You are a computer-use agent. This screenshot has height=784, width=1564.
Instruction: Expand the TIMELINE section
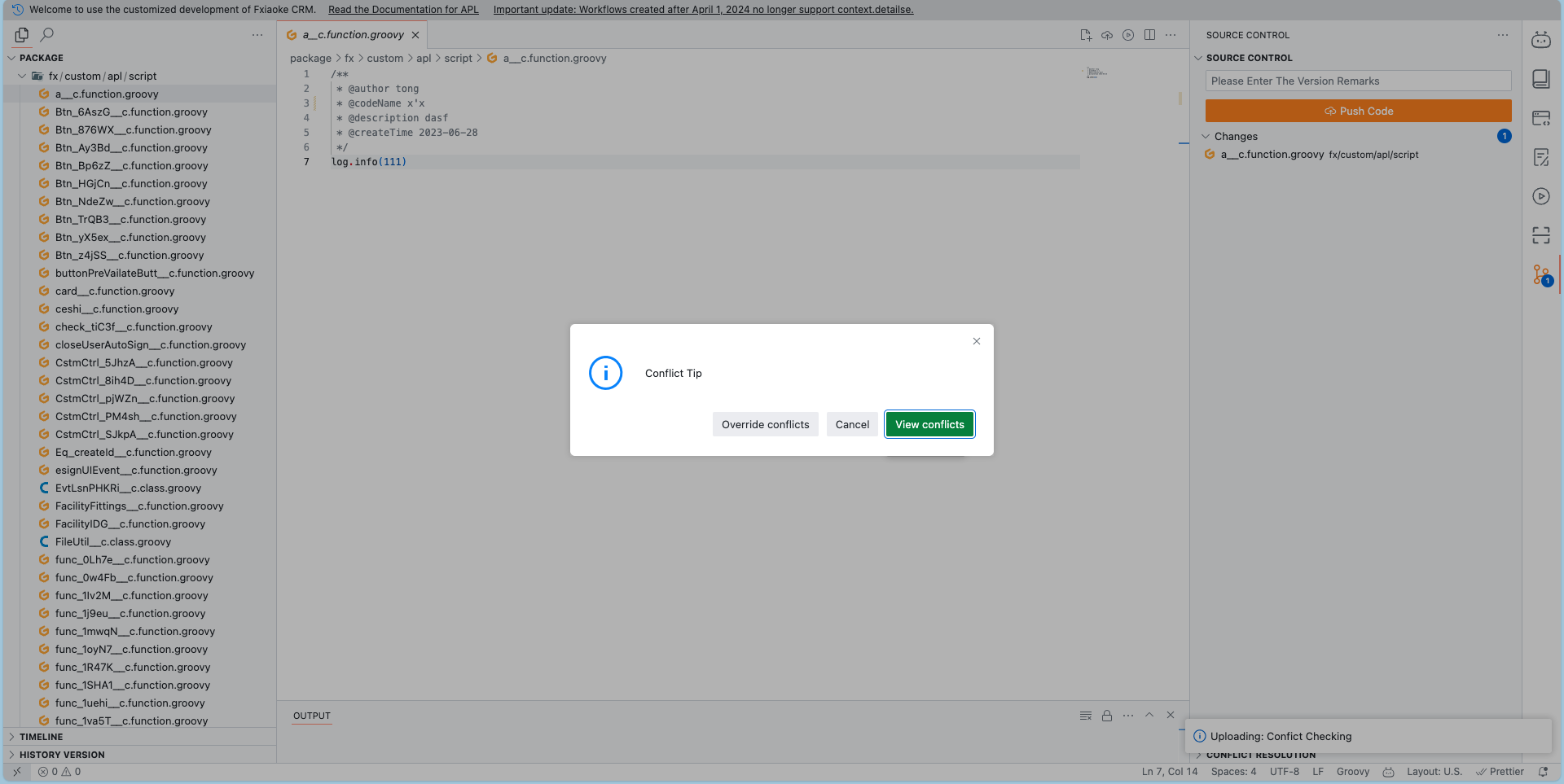41,737
